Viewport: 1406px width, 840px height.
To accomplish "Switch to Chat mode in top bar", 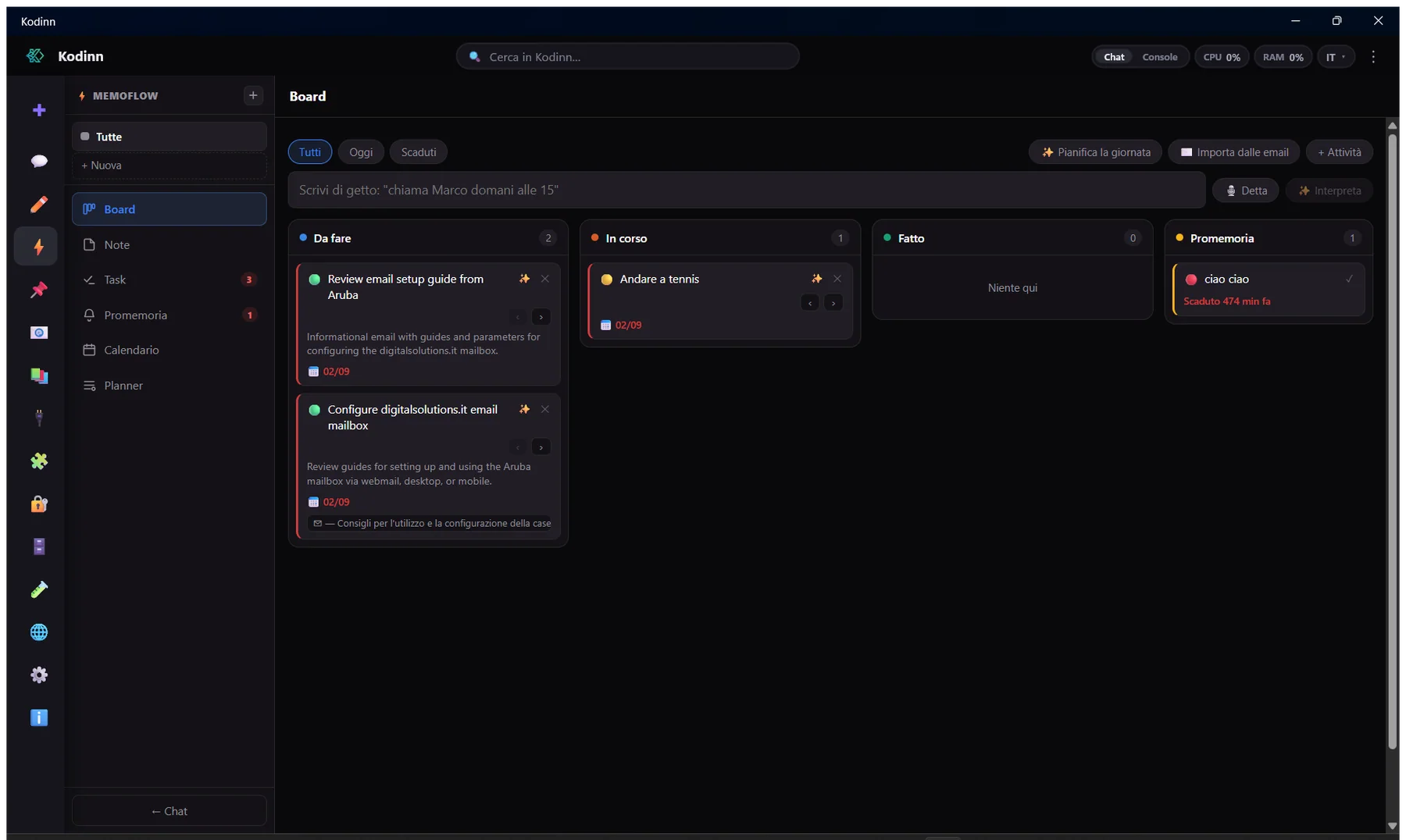I will (1114, 57).
